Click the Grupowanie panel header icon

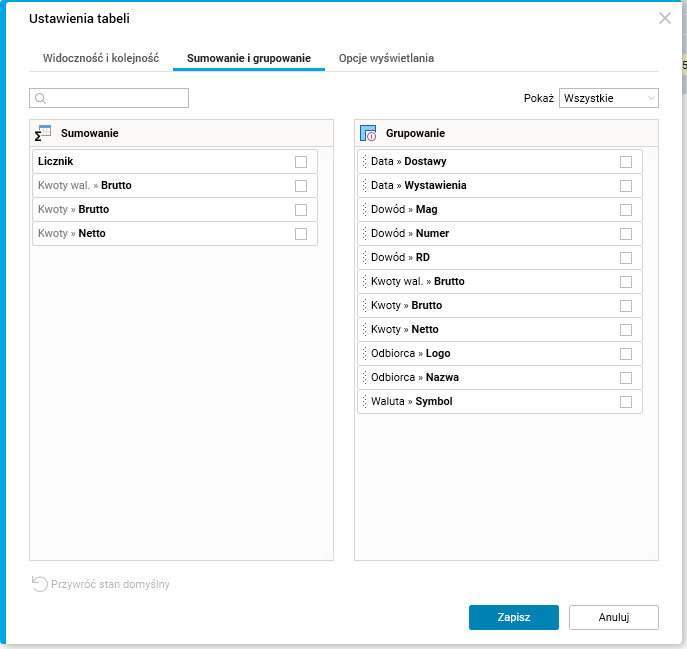[x=368, y=133]
